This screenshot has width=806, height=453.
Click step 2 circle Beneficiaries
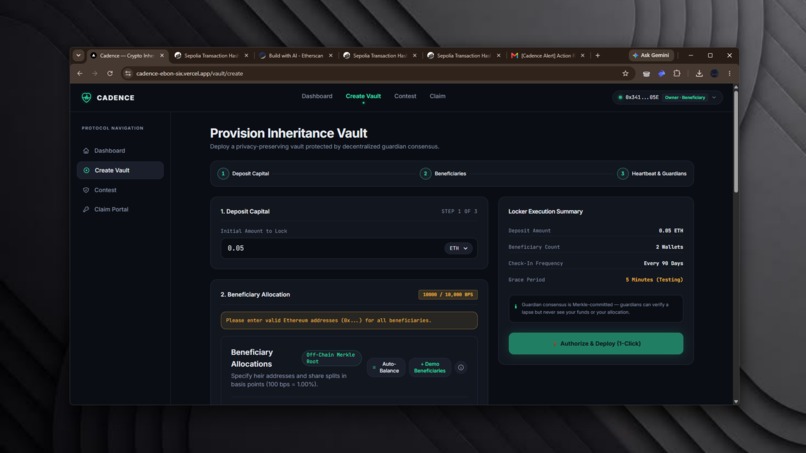pyautogui.click(x=425, y=174)
